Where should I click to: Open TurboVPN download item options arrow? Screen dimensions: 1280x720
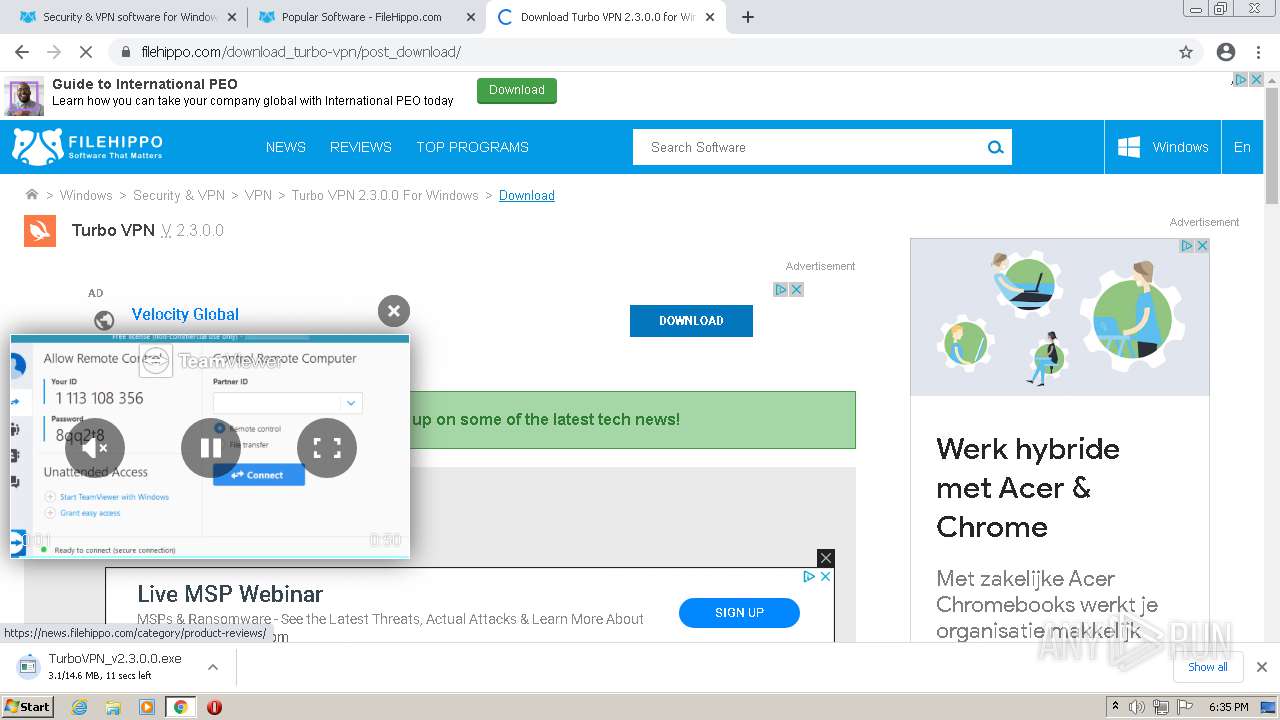coord(213,667)
